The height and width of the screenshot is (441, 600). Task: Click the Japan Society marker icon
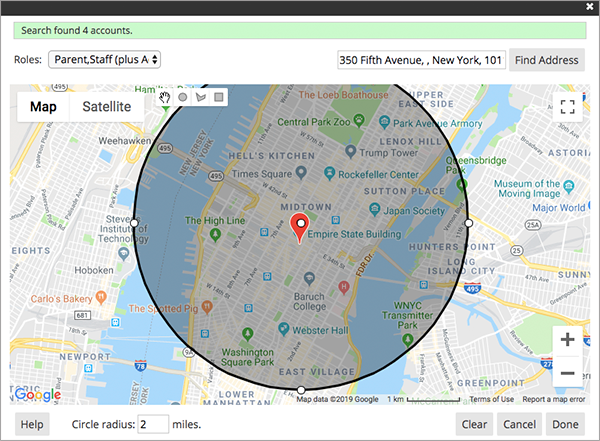coord(375,209)
